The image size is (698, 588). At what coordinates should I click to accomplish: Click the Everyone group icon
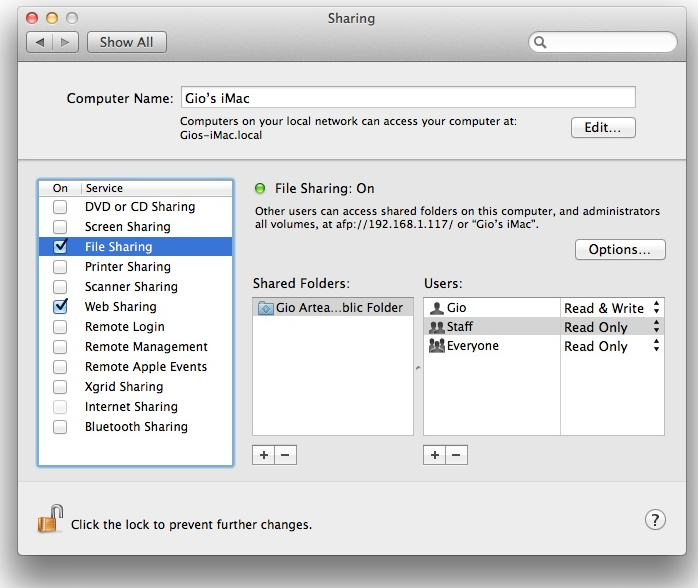coord(437,346)
